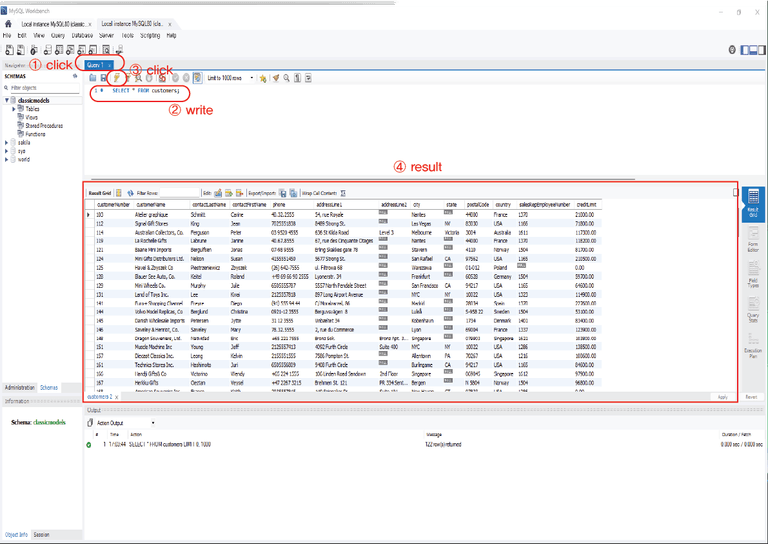
Task: Refresh result grid data icon
Action: (x=130, y=193)
